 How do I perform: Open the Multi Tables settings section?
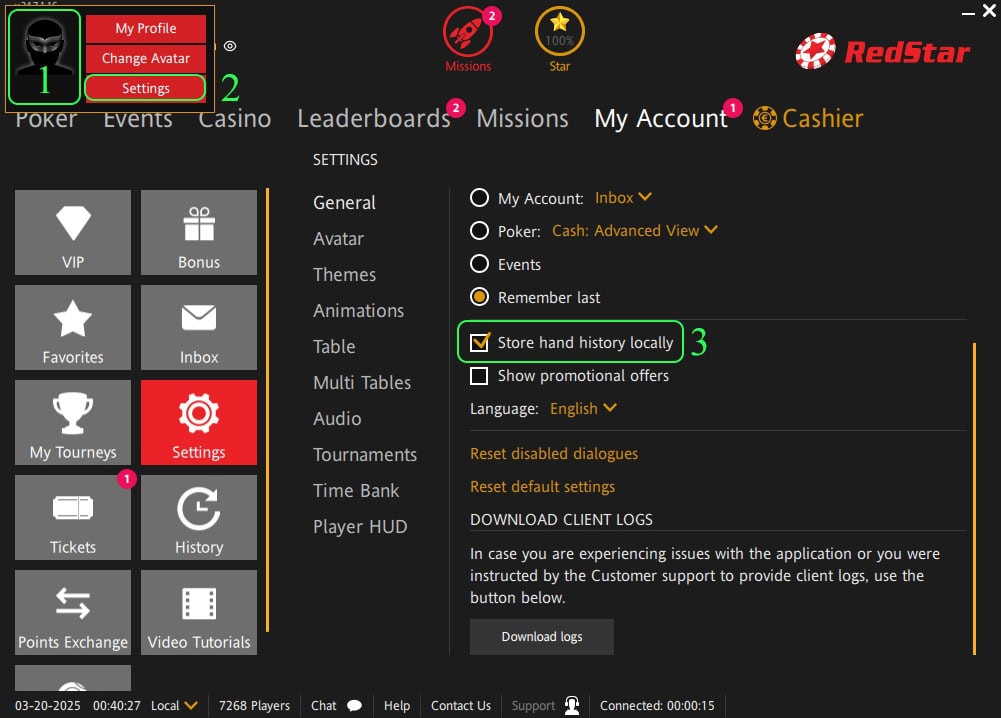362,382
